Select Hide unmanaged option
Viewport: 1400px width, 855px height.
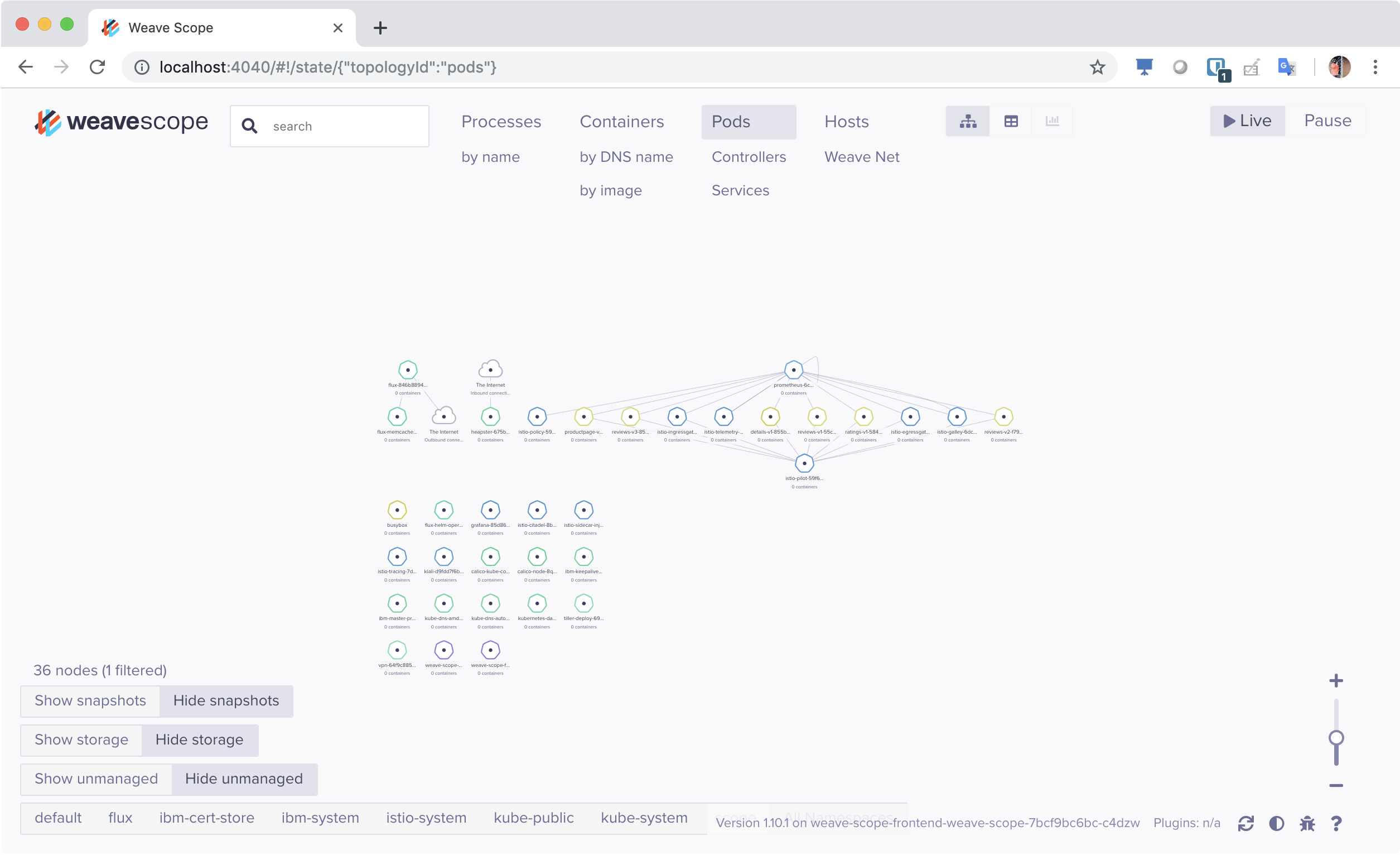[x=244, y=779]
